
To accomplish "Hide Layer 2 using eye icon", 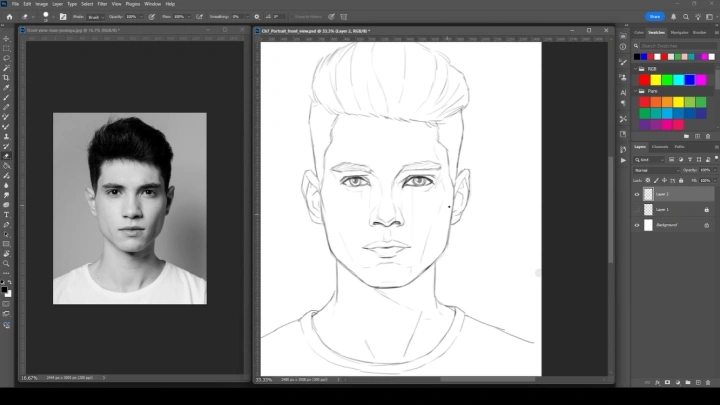I will tap(637, 195).
